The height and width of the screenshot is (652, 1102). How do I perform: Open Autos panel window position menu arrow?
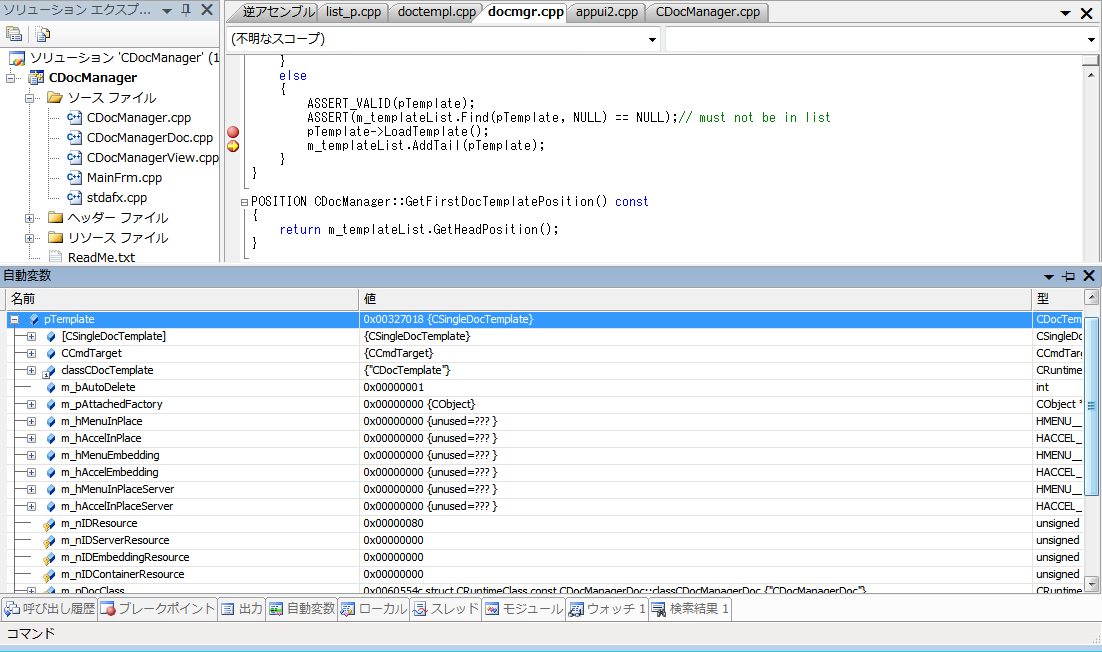[x=1049, y=277]
